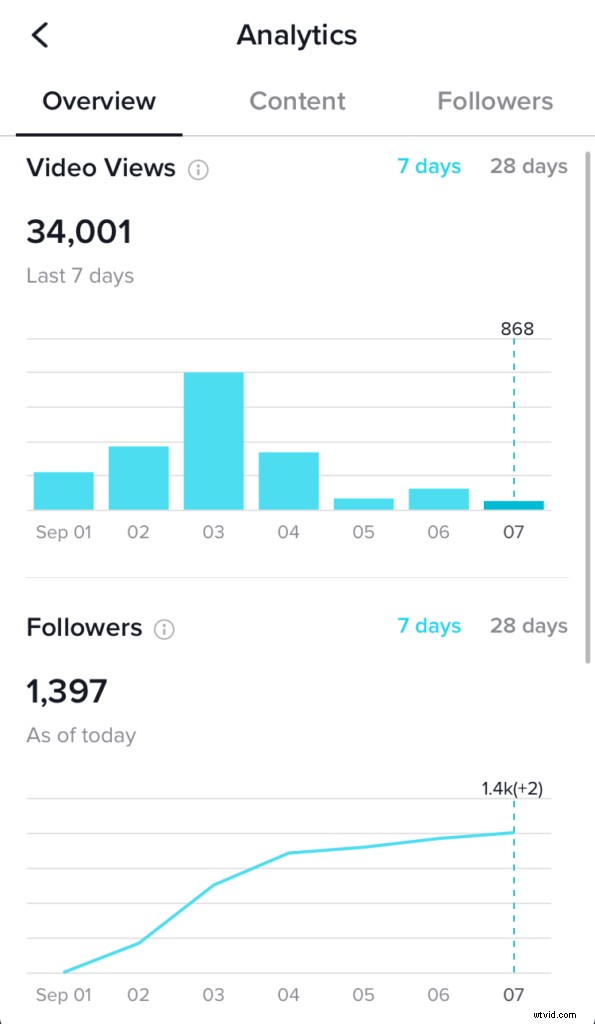The height and width of the screenshot is (1024, 595).
Task: Switch Followers chart to 28 days
Action: pyautogui.click(x=528, y=625)
